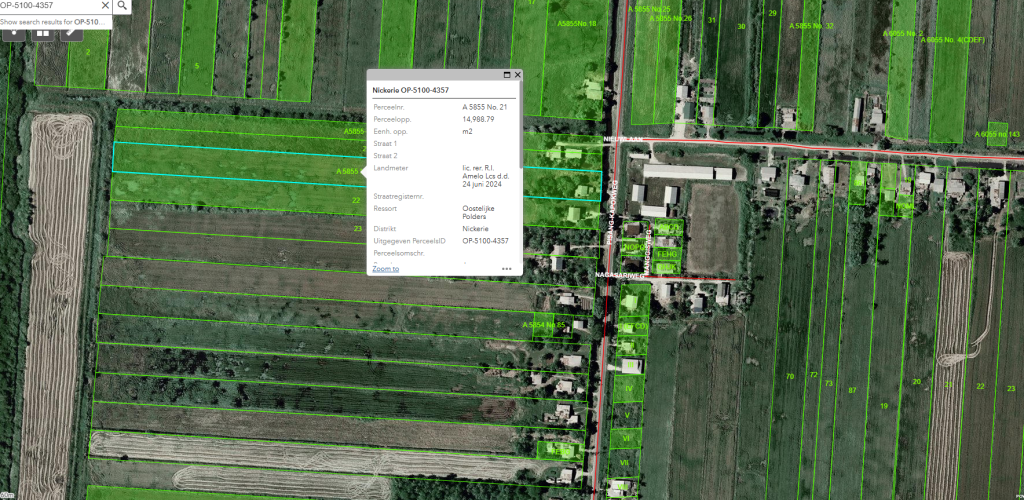The width and height of the screenshot is (1024, 500).
Task: Open popup more options ellipsis menu
Action: [x=507, y=269]
